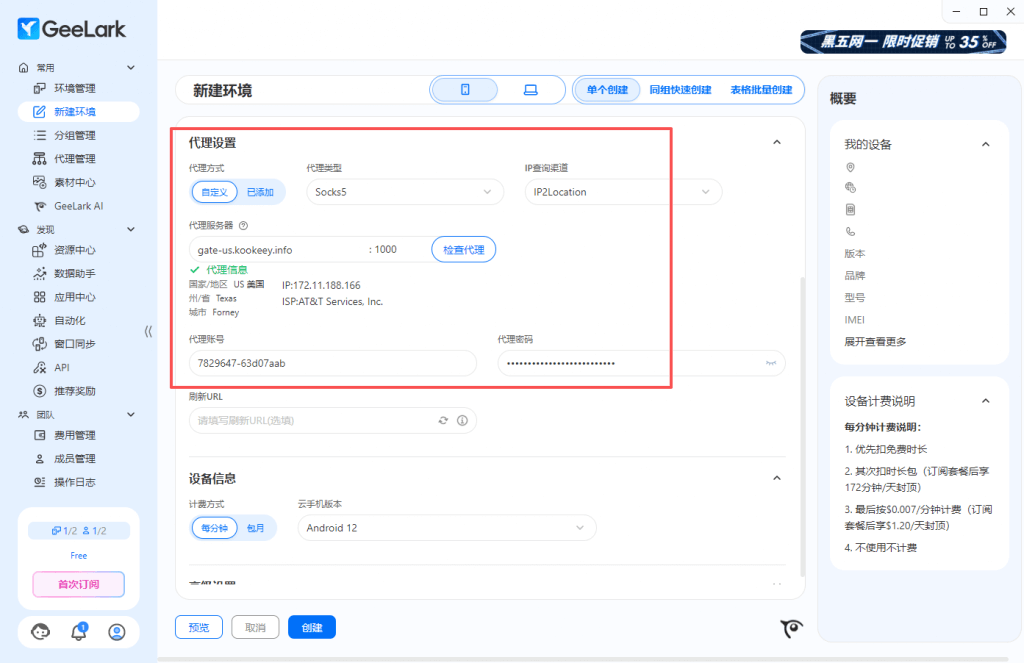Click the 代理账号 input field
Viewport: 1024px width, 663px height.
coord(332,363)
